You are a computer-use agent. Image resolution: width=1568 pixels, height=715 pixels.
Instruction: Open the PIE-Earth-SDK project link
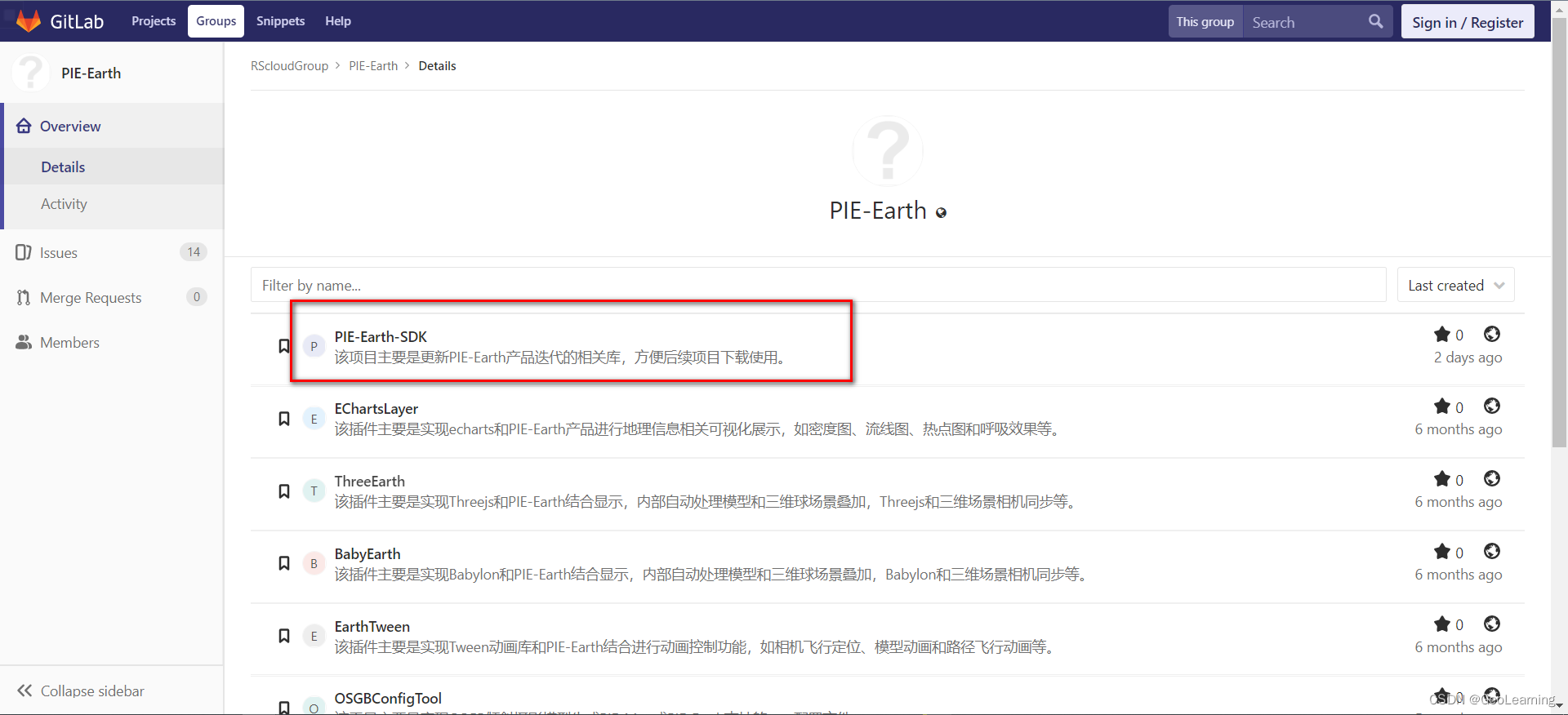tap(381, 336)
